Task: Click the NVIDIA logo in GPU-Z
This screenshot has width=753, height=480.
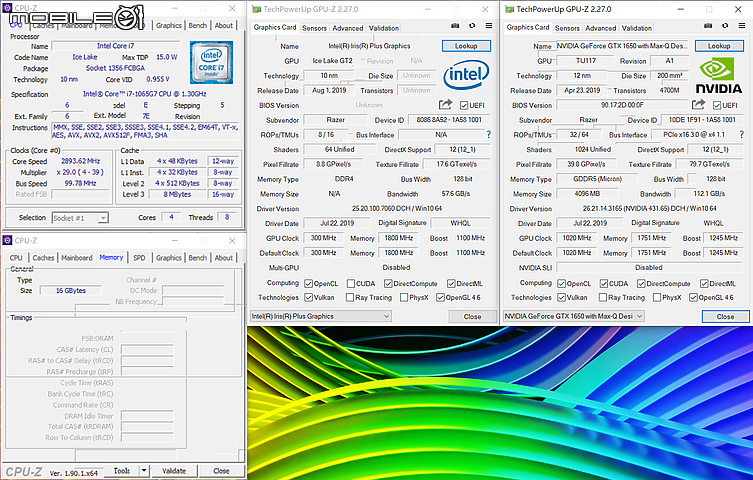Action: point(719,75)
